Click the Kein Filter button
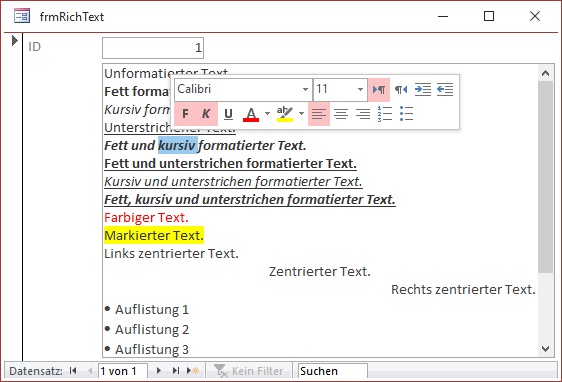Image resolution: width=562 pixels, height=382 pixels. [x=248, y=371]
